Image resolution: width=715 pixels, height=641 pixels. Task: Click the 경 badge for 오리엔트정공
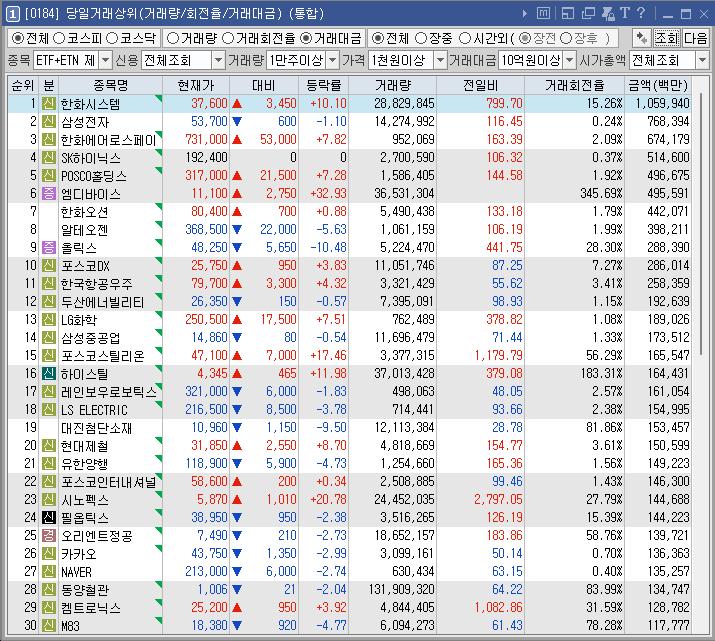point(49,535)
